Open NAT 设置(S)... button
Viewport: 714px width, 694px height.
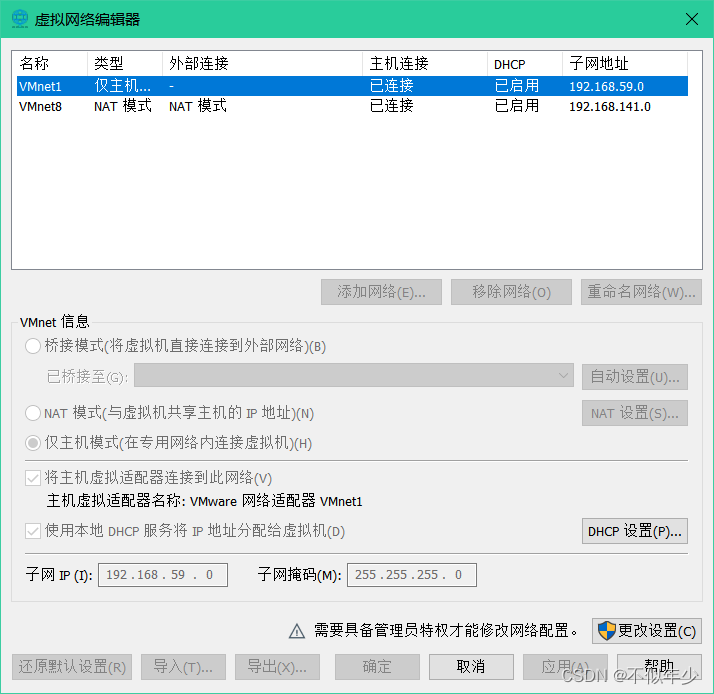point(635,413)
